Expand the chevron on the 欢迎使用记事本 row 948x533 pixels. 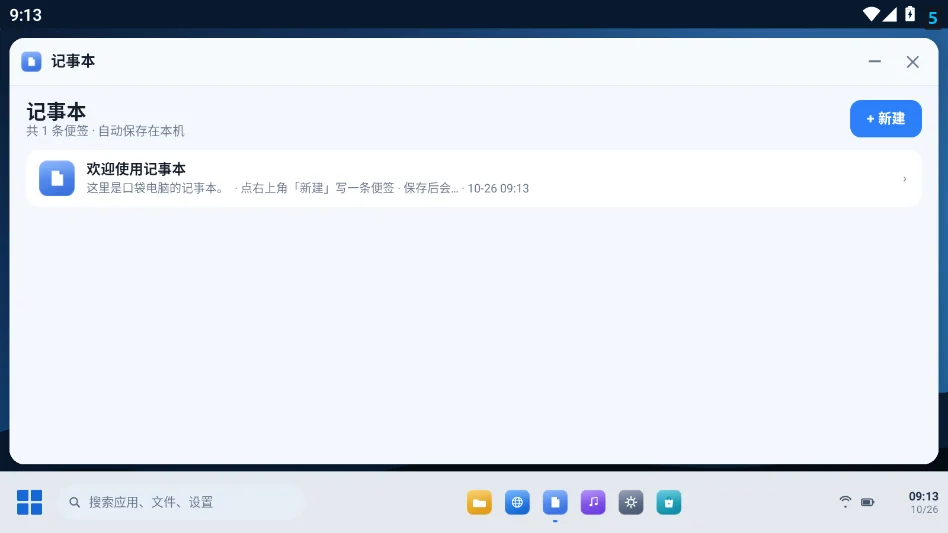click(904, 179)
